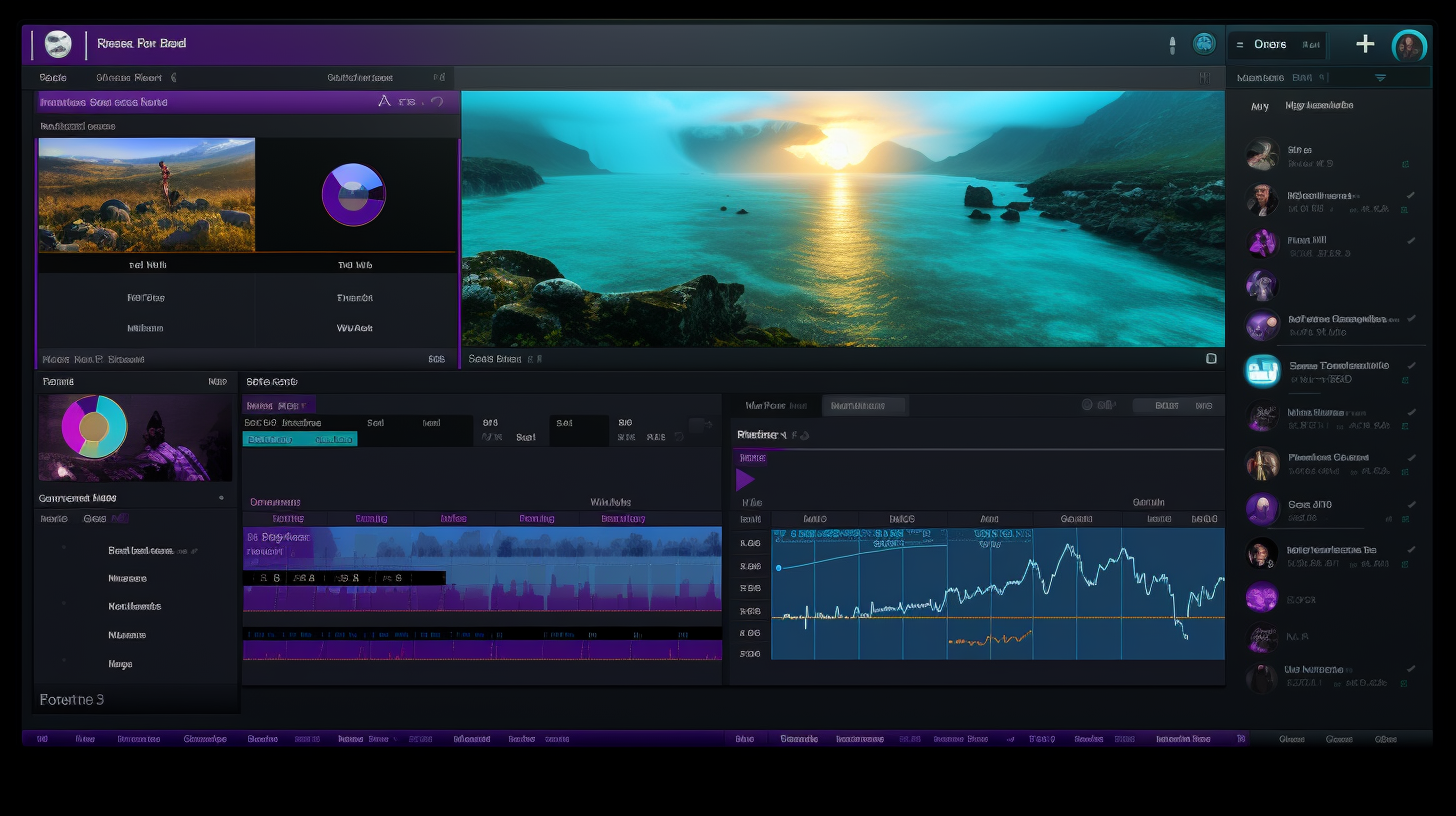Click the teal globe icon in header
This screenshot has height=816, width=1456.
point(1204,44)
